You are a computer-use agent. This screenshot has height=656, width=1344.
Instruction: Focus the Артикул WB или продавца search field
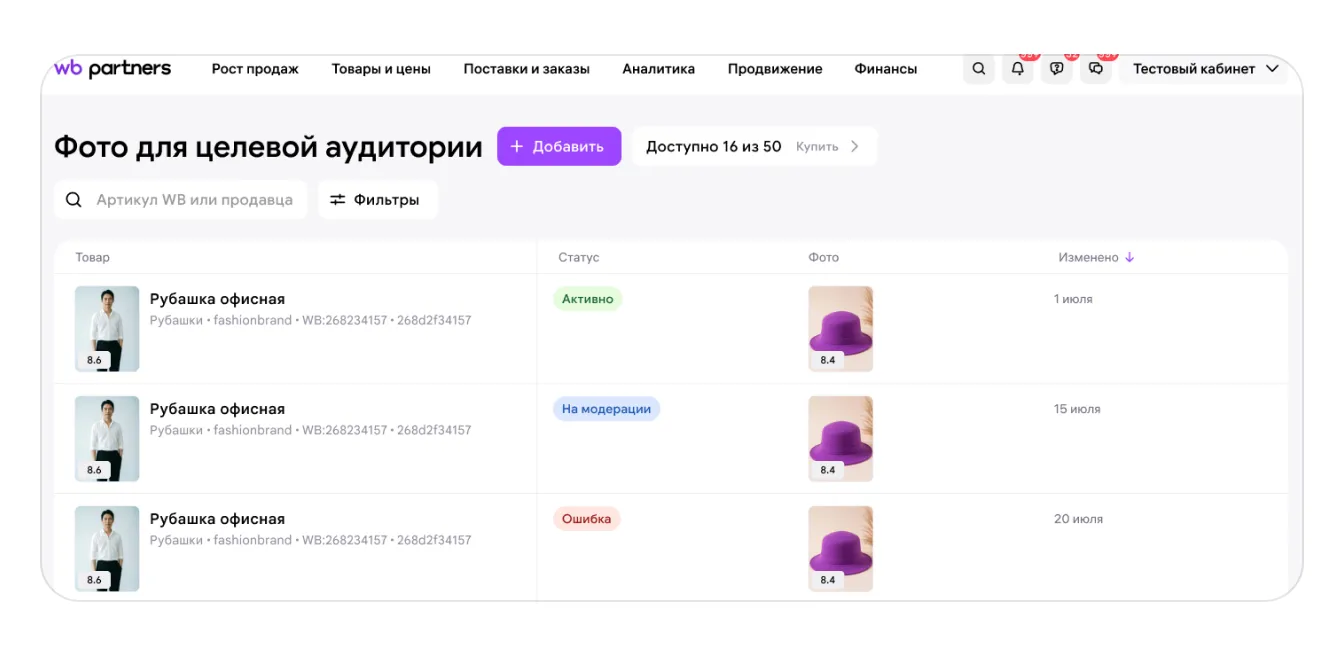pyautogui.click(x=181, y=200)
